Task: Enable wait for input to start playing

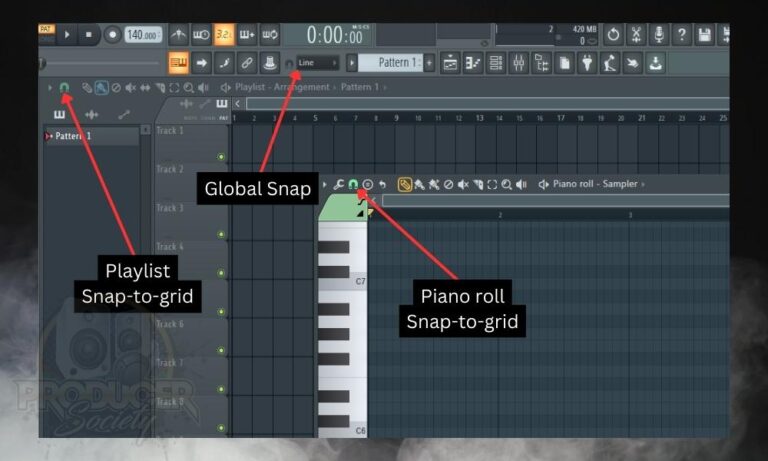Action: point(201,35)
